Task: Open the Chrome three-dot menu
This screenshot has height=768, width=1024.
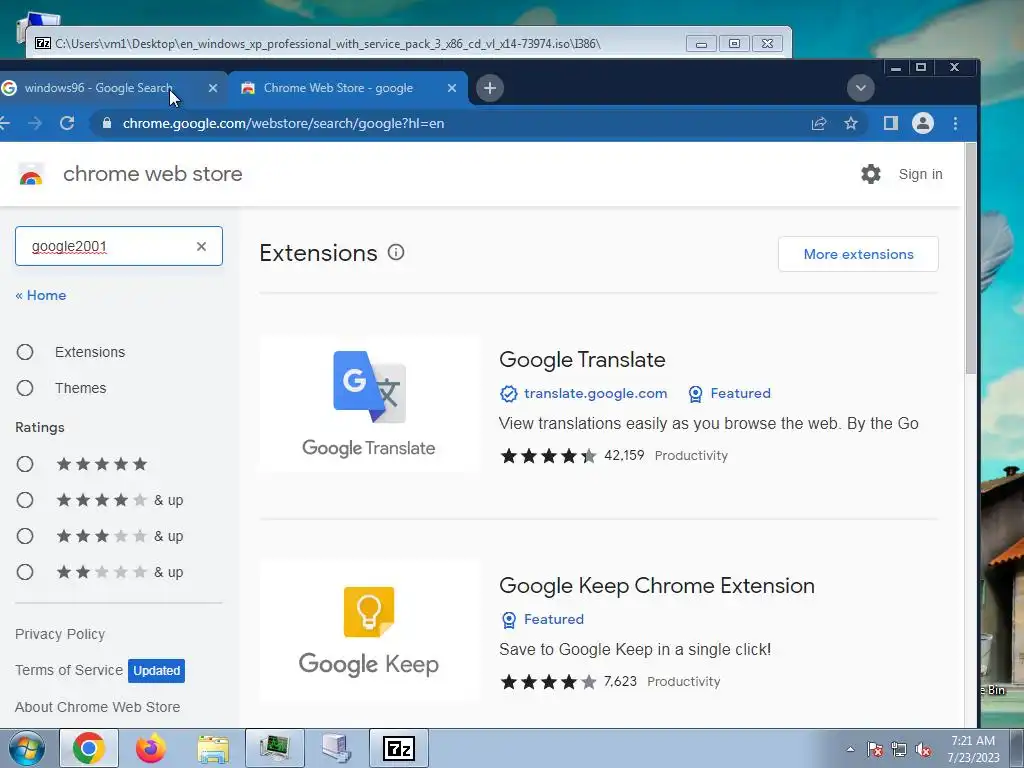Action: click(x=955, y=123)
